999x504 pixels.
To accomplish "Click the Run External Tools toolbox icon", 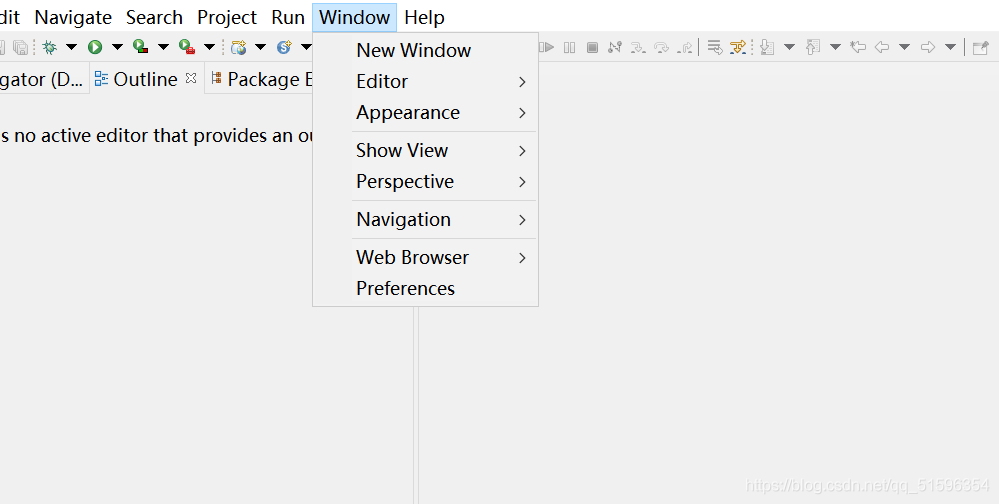I will pos(187,47).
